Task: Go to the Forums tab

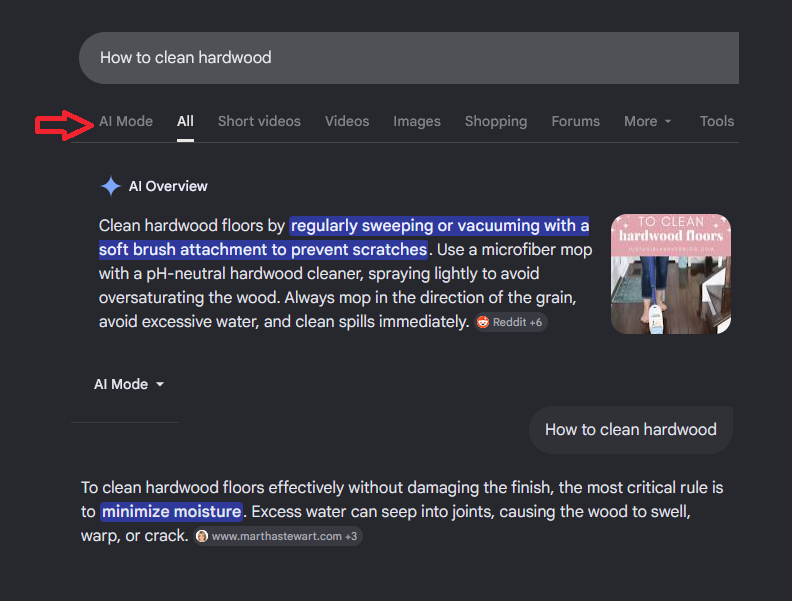Action: point(575,121)
